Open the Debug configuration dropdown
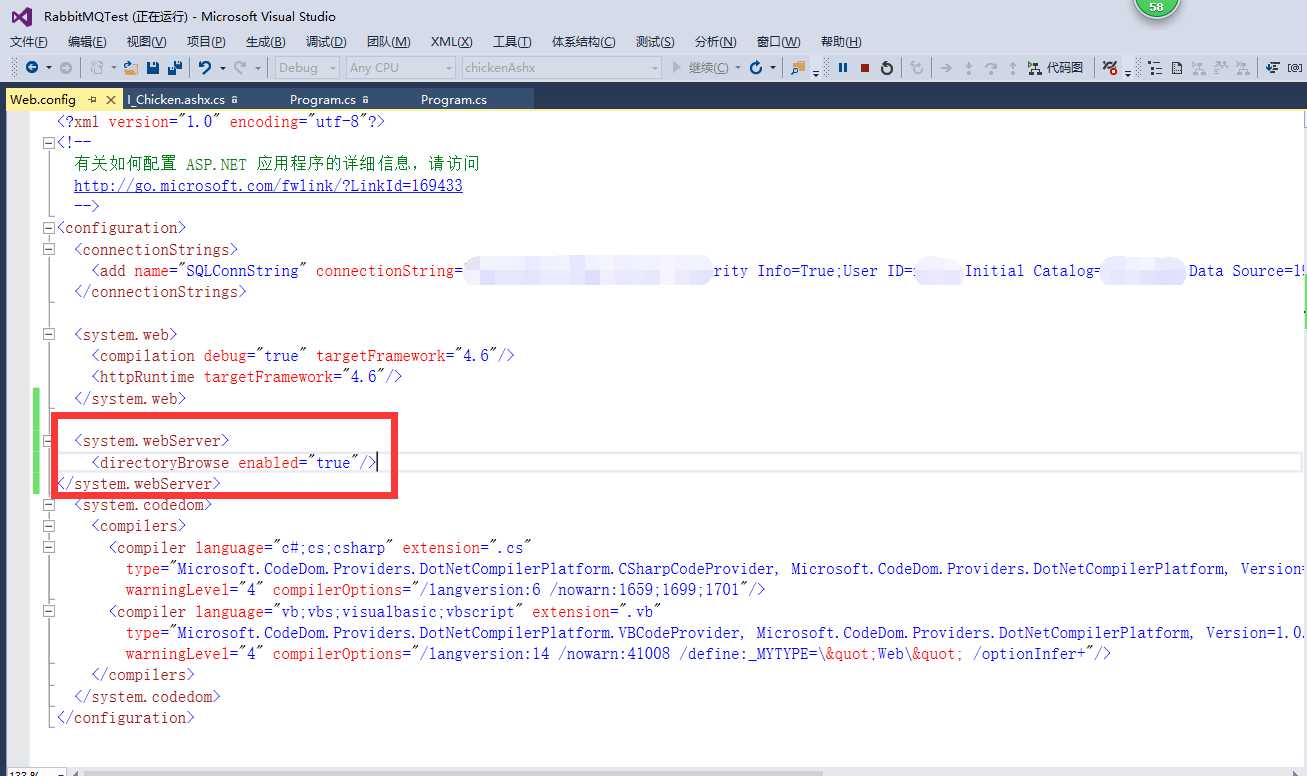 [x=309, y=68]
